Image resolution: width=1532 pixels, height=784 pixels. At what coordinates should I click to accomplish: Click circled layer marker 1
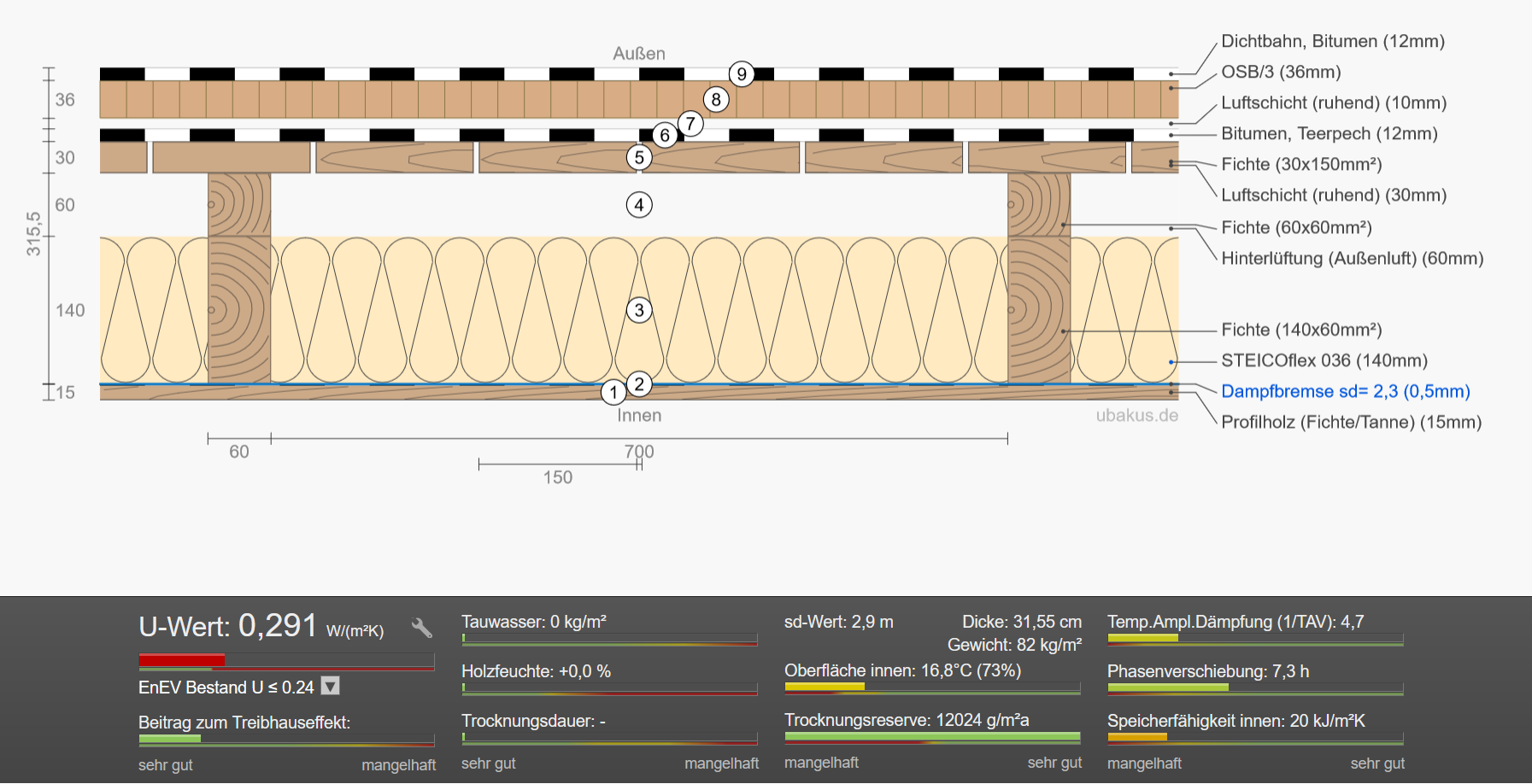tap(613, 393)
